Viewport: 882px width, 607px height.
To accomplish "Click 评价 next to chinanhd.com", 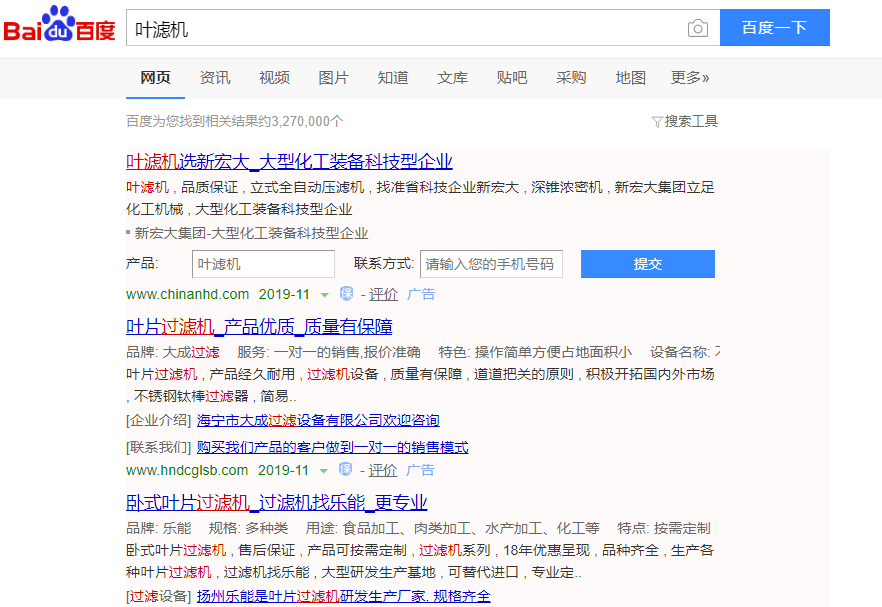I will [384, 294].
